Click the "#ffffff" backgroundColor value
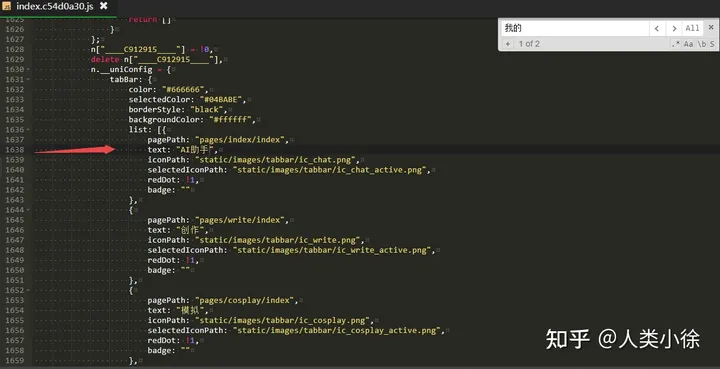The width and height of the screenshot is (720, 369). click(230, 119)
